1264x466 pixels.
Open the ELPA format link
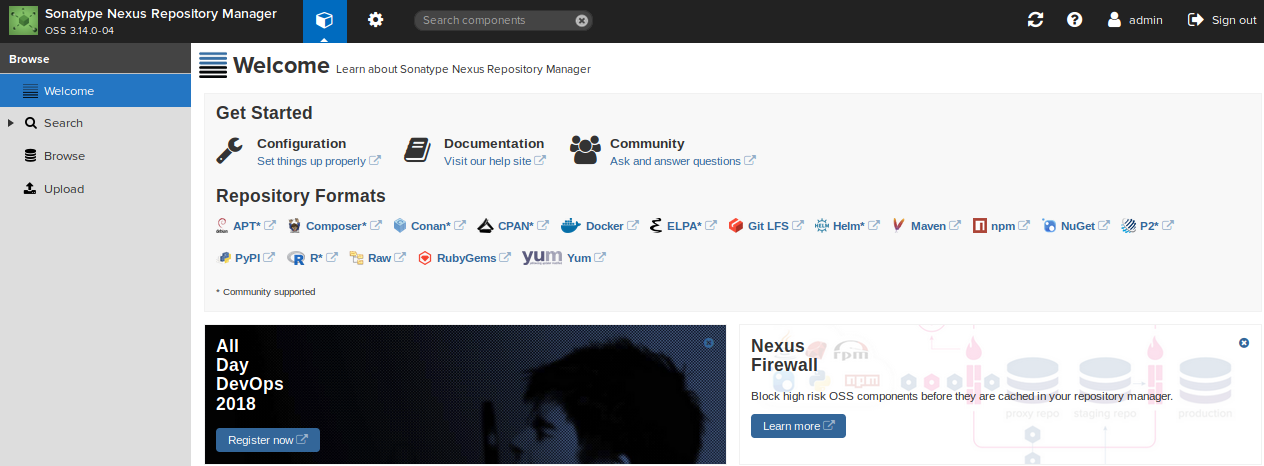[x=691, y=226]
